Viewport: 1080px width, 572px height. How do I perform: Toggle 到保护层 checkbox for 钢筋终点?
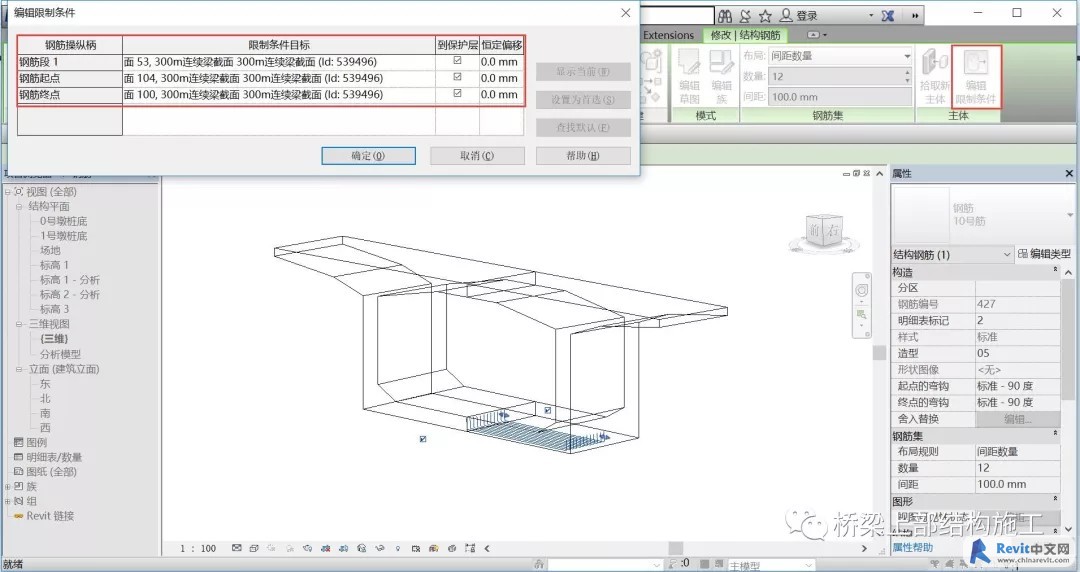coord(457,94)
